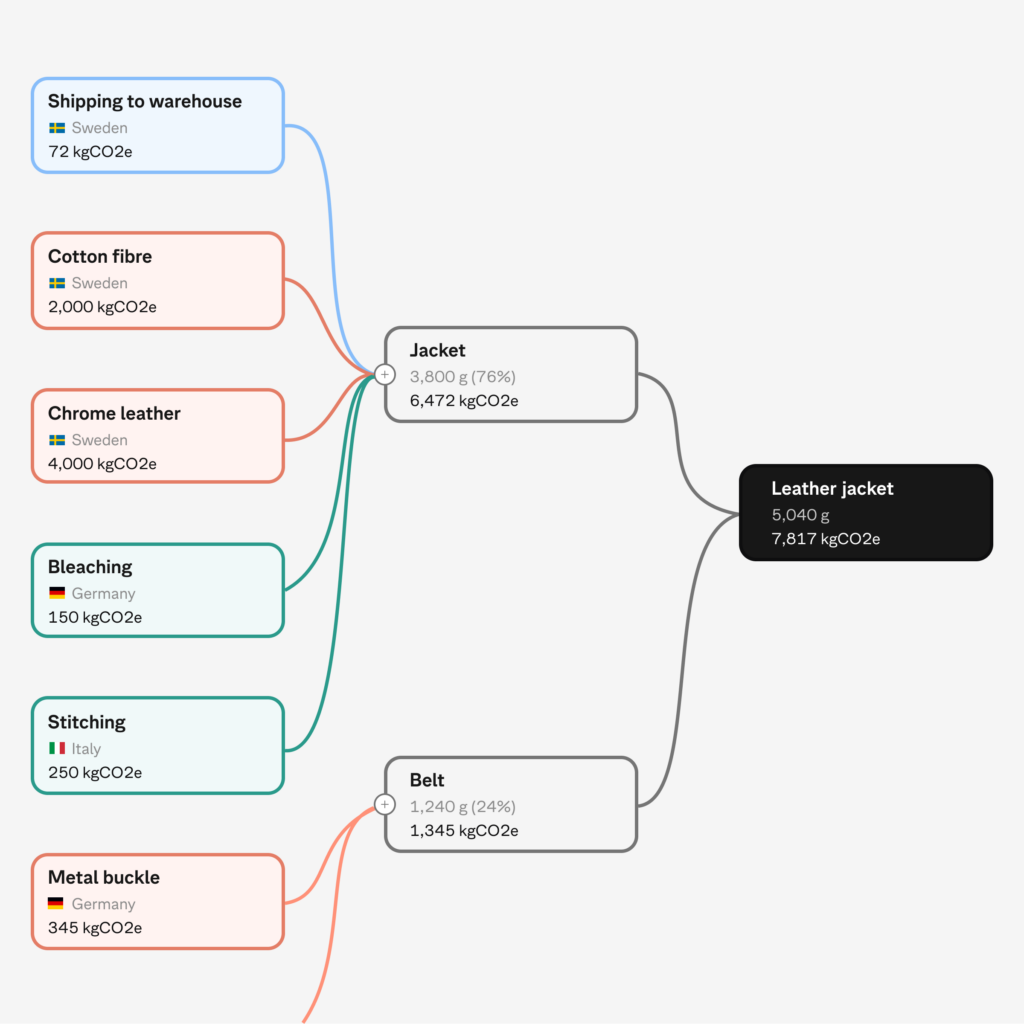Select the Shipping to warehouse node title
The image size is (1024, 1024).
145,101
